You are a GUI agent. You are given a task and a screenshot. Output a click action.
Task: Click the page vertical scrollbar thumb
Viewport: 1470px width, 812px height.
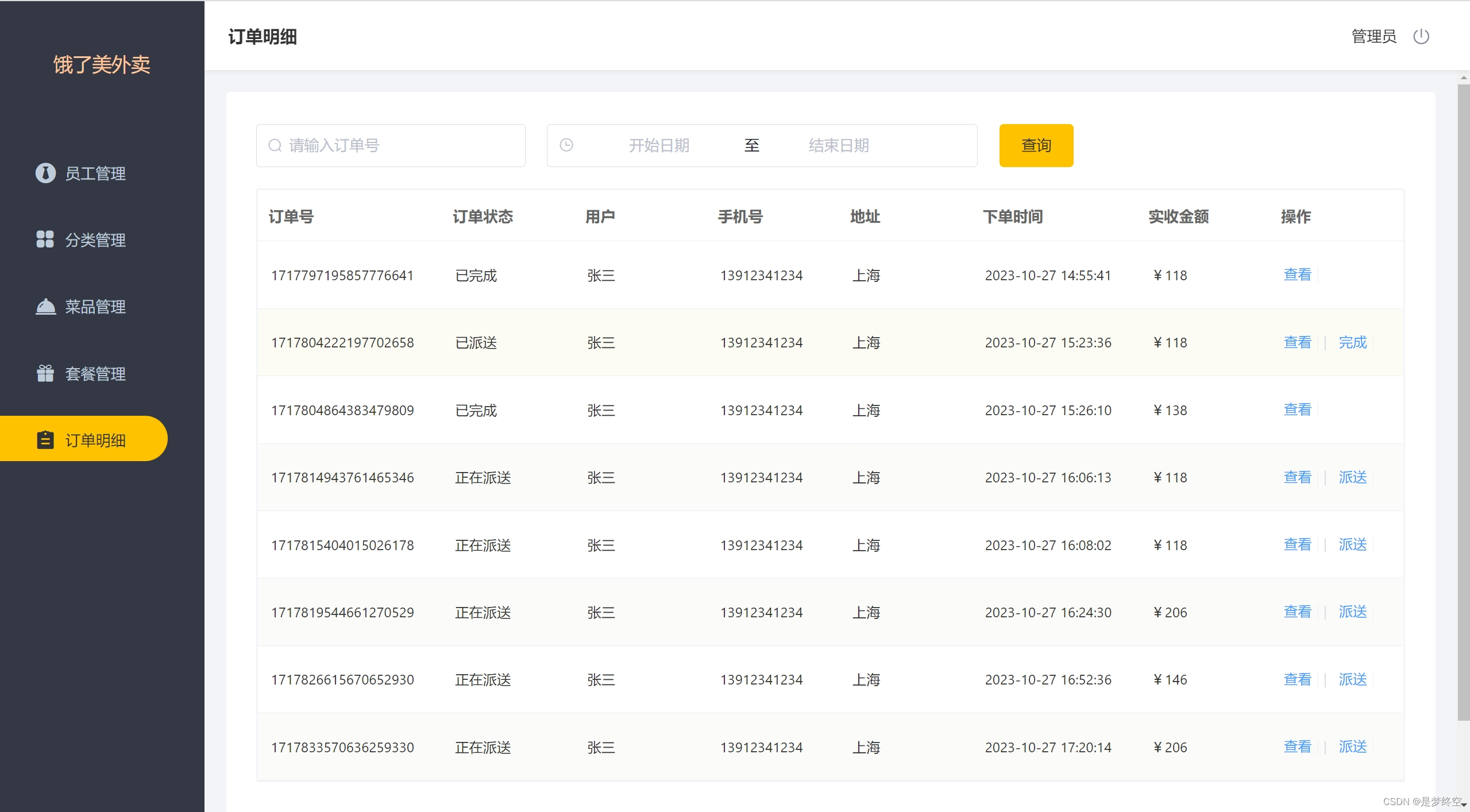[x=1463, y=402]
